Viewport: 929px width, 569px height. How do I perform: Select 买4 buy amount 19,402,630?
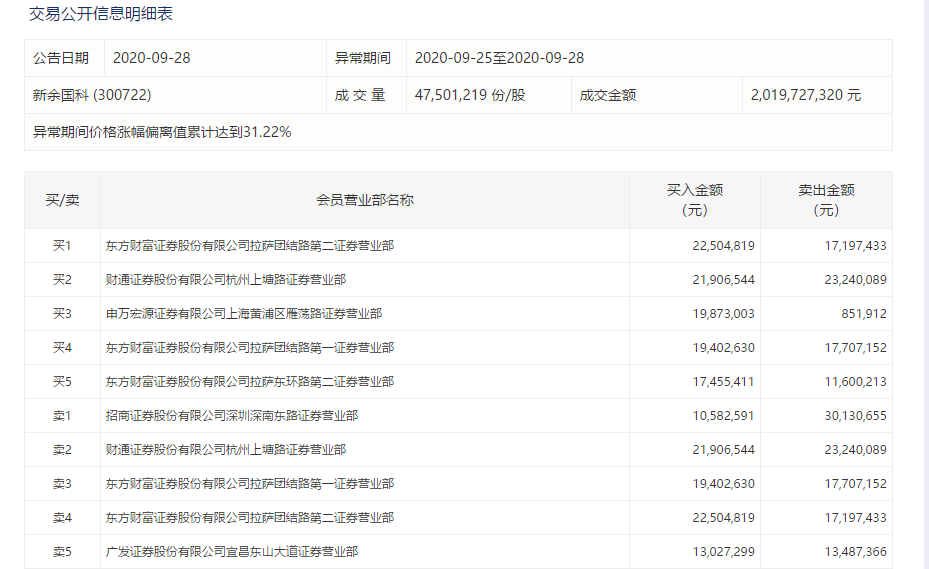click(x=723, y=347)
